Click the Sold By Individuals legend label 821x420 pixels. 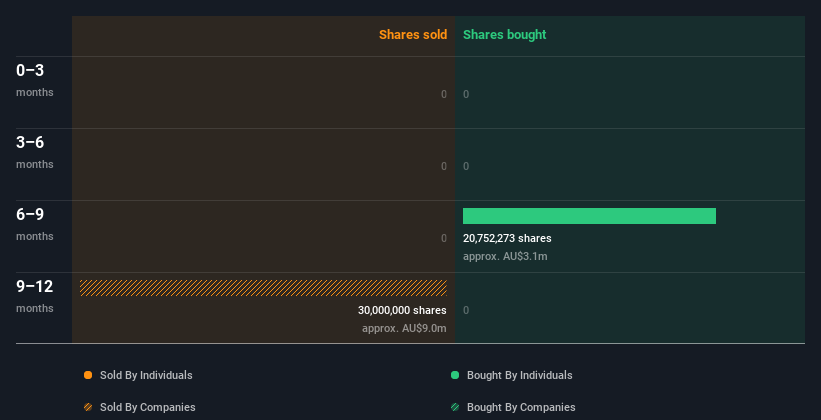pos(146,375)
